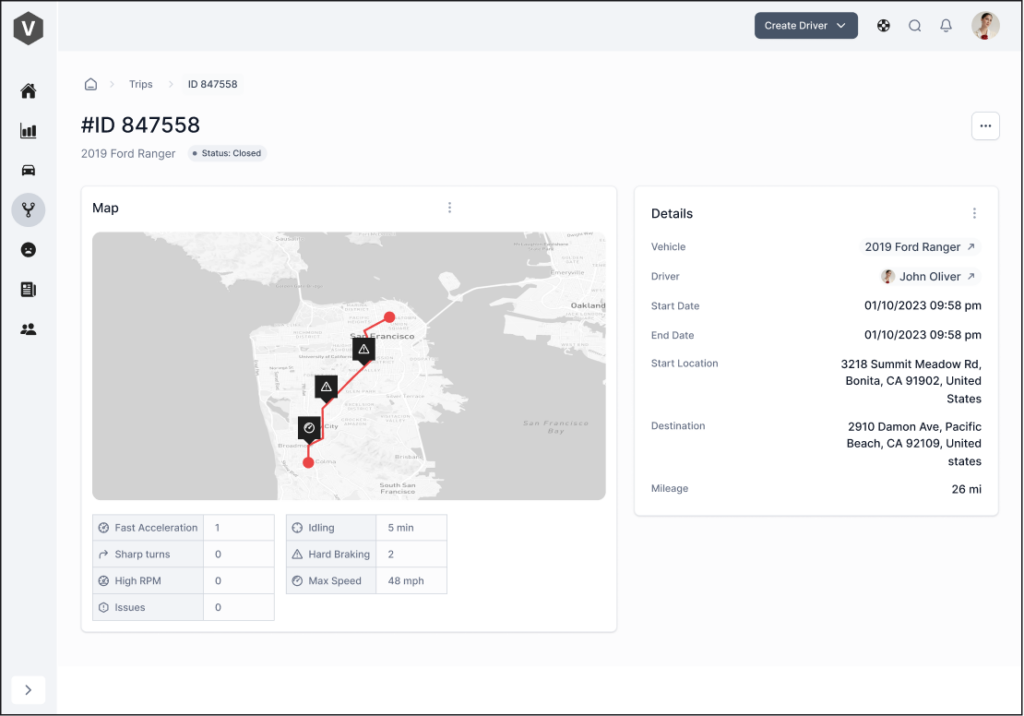Screen dimensions: 1024x716
Task: Open Map card options menu
Action: (x=450, y=208)
